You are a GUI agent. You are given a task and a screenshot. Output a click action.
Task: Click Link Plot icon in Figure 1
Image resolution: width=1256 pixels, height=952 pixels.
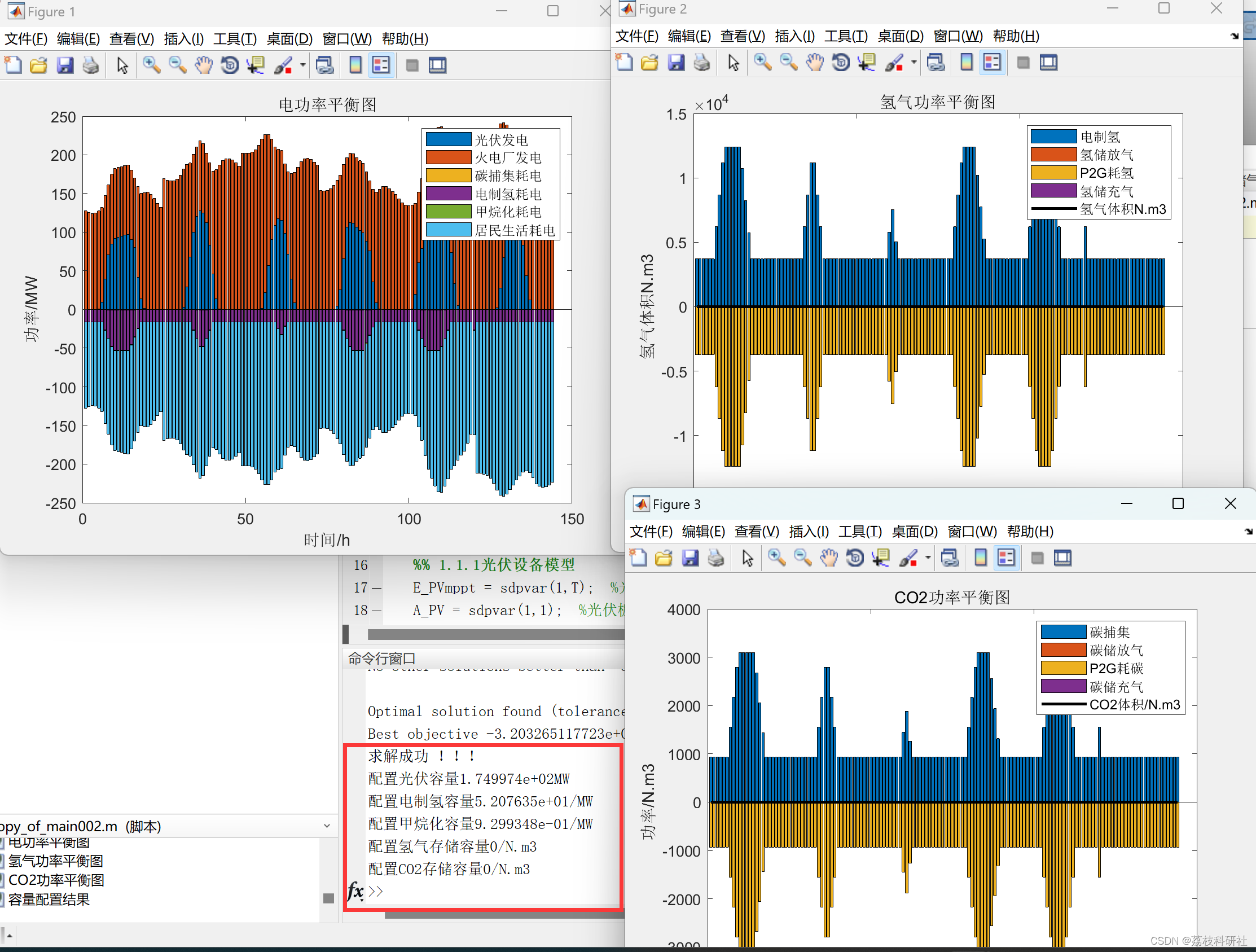click(x=325, y=65)
